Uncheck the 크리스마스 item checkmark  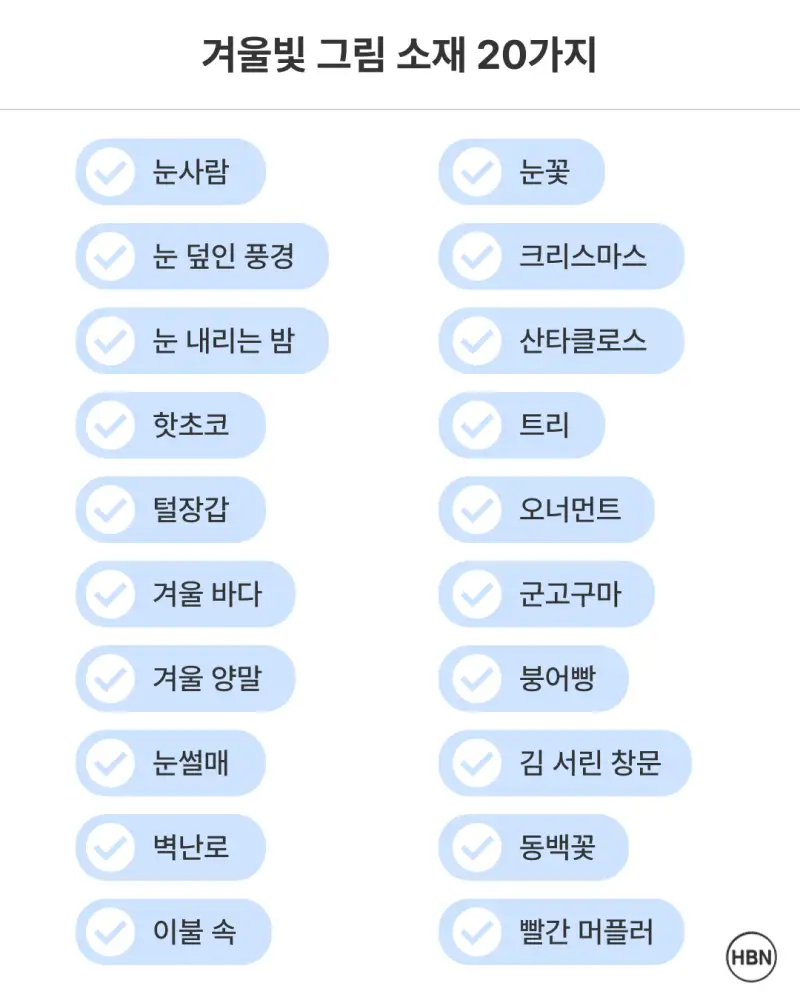pos(476,257)
